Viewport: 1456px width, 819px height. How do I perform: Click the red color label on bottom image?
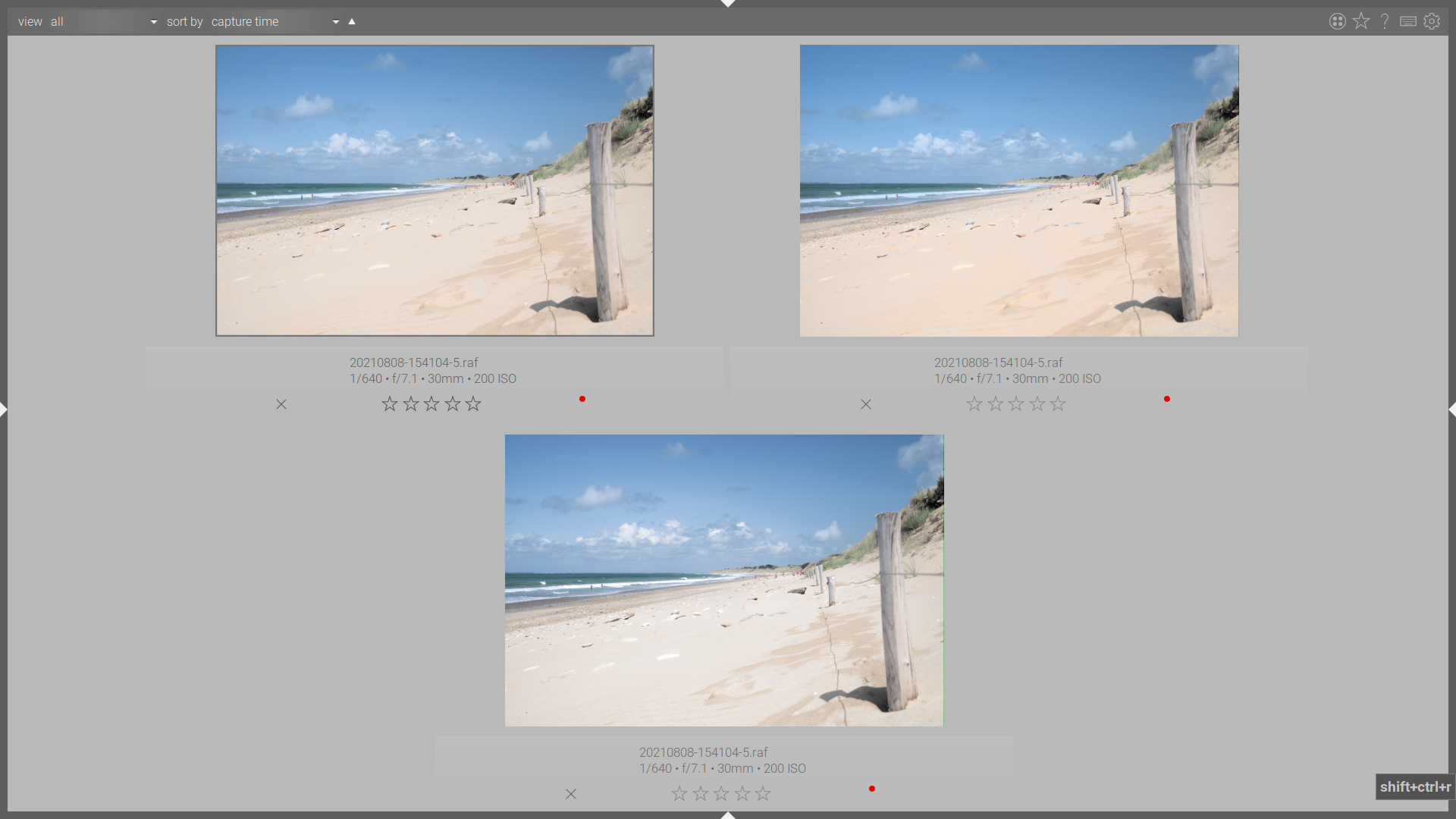click(x=872, y=789)
